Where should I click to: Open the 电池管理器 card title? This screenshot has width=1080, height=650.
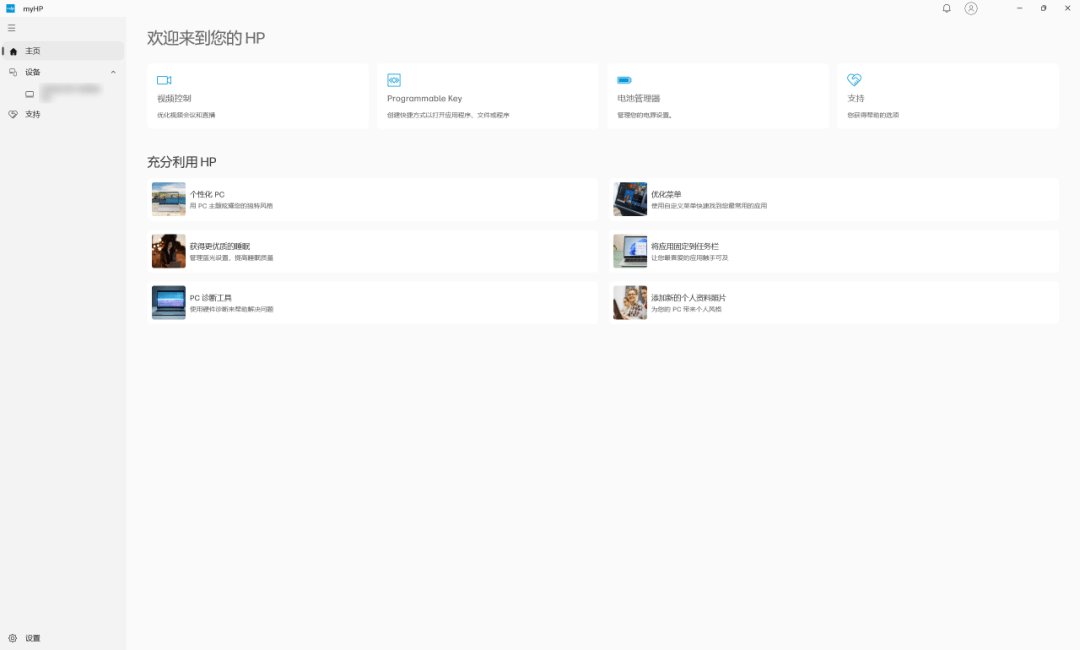pyautogui.click(x=638, y=99)
